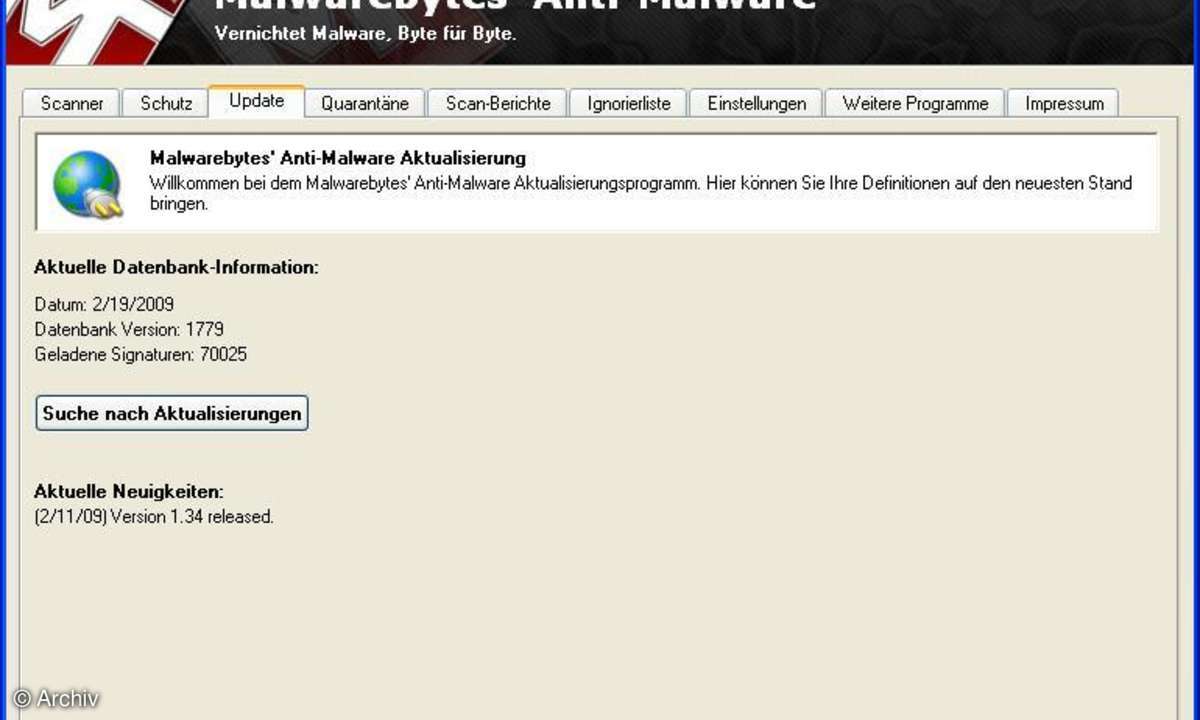
Task: Select the Version 1.34 released news line
Action: [154, 517]
